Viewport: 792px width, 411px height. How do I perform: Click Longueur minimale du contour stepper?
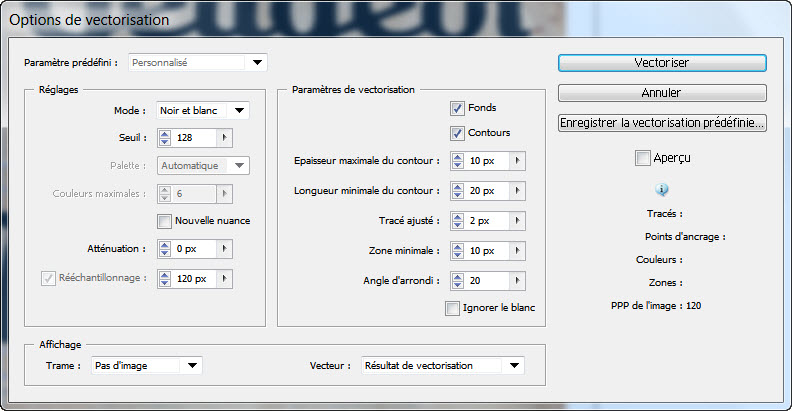tap(458, 191)
